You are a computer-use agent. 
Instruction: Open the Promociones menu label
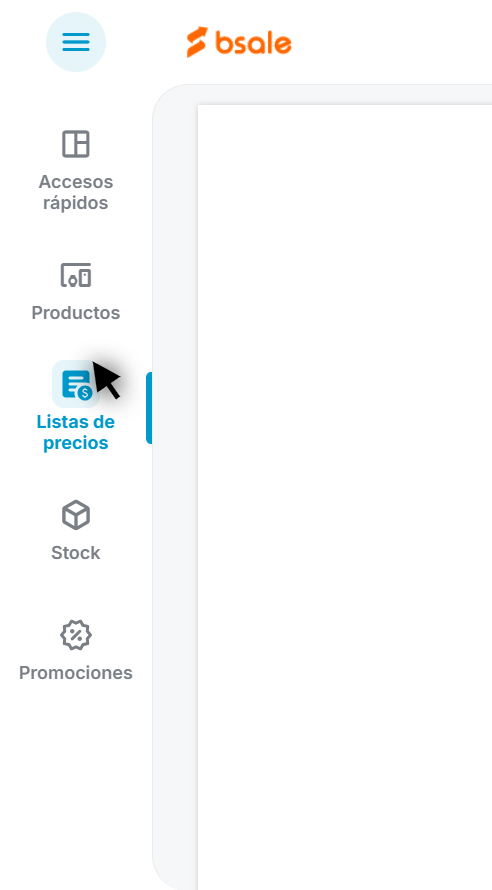pos(75,673)
